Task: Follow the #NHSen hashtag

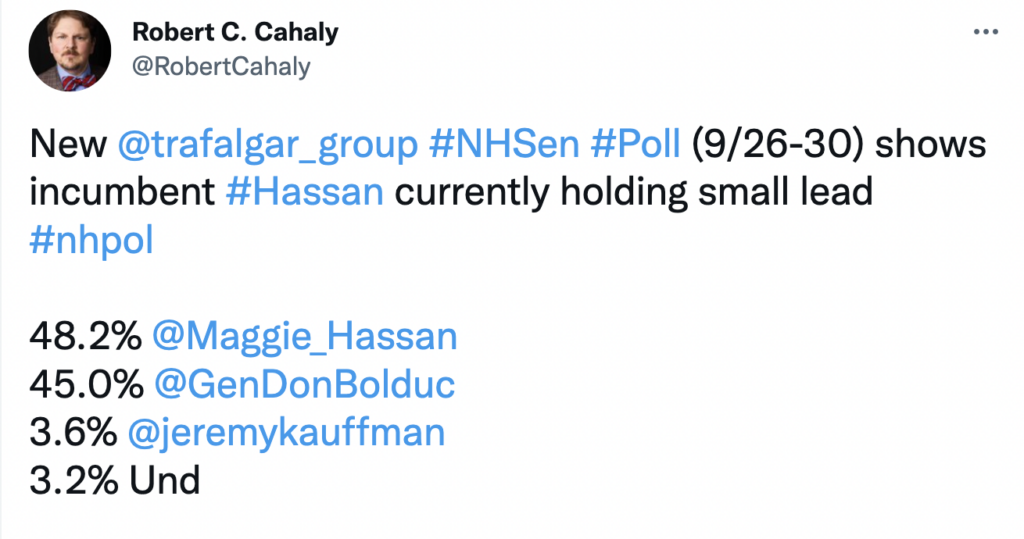Action: 504,144
